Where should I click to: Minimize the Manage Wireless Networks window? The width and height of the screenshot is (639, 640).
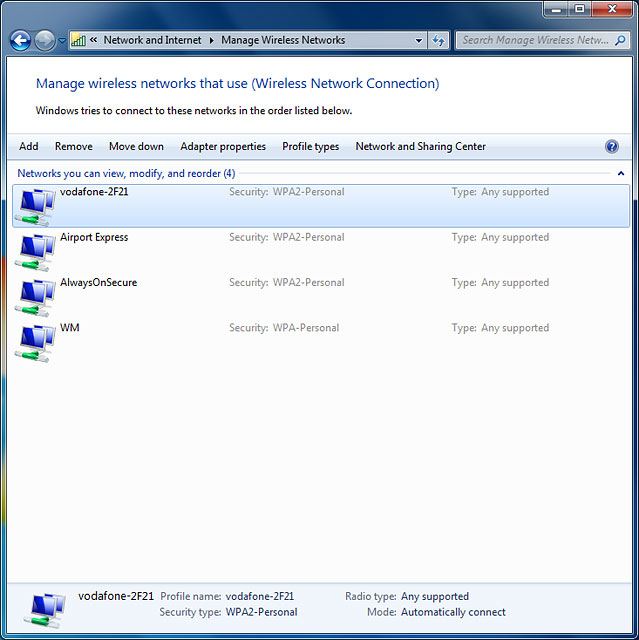pos(556,9)
